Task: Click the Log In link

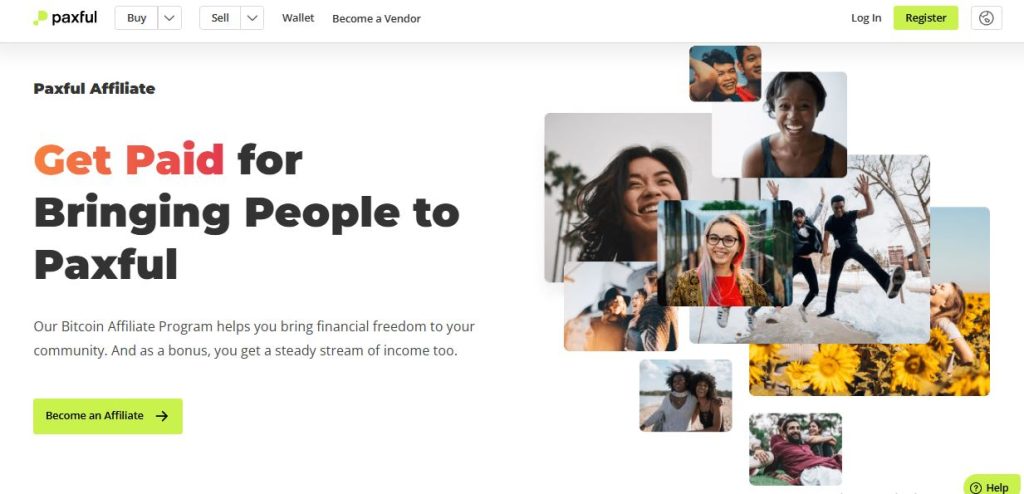Action: [x=866, y=18]
